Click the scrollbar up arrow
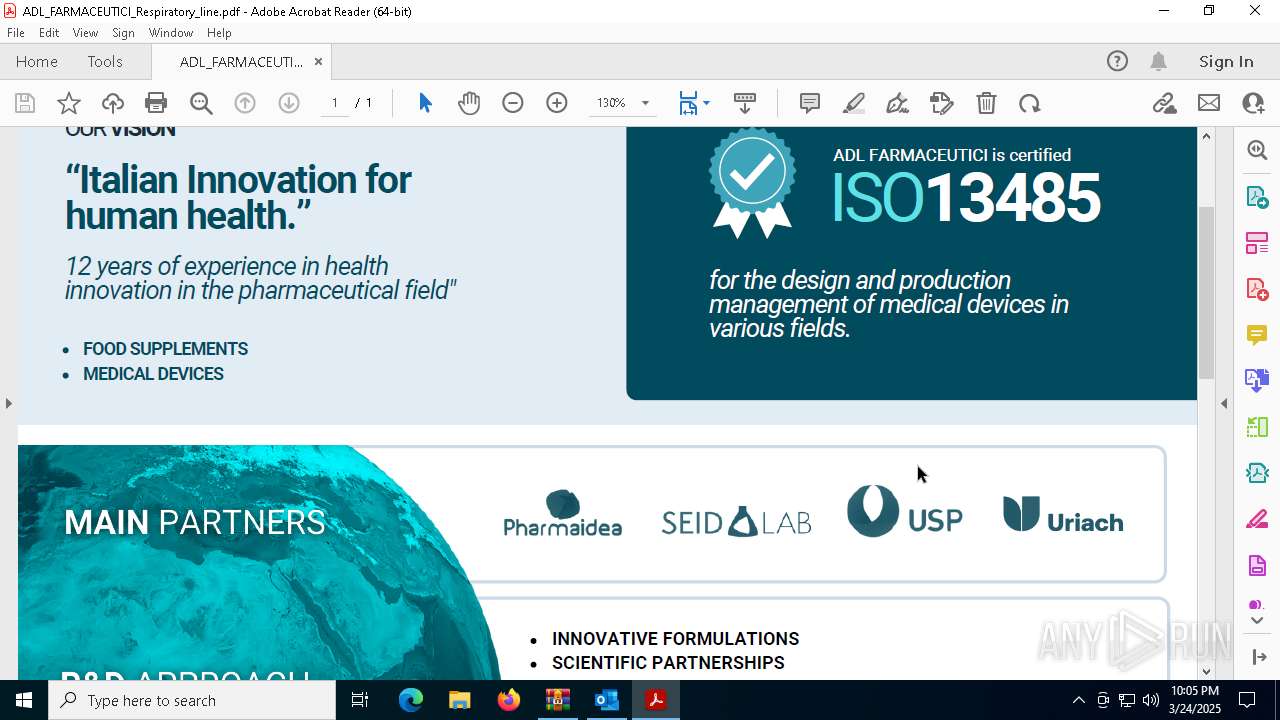This screenshot has height=720, width=1280. [1206, 136]
